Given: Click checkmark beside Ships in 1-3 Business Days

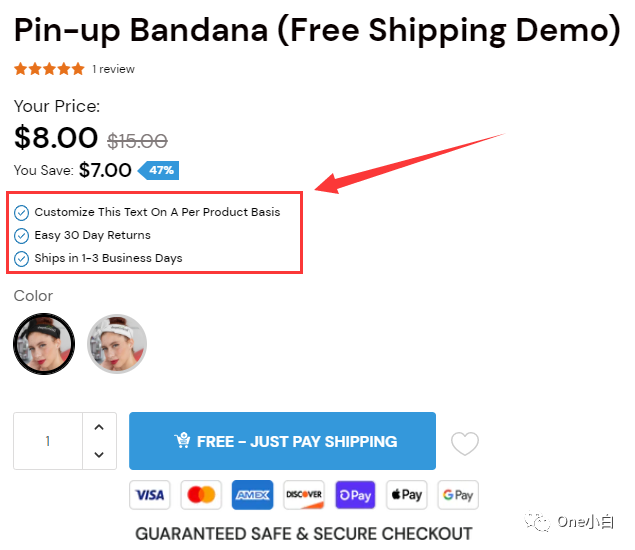Looking at the screenshot, I should [21, 259].
